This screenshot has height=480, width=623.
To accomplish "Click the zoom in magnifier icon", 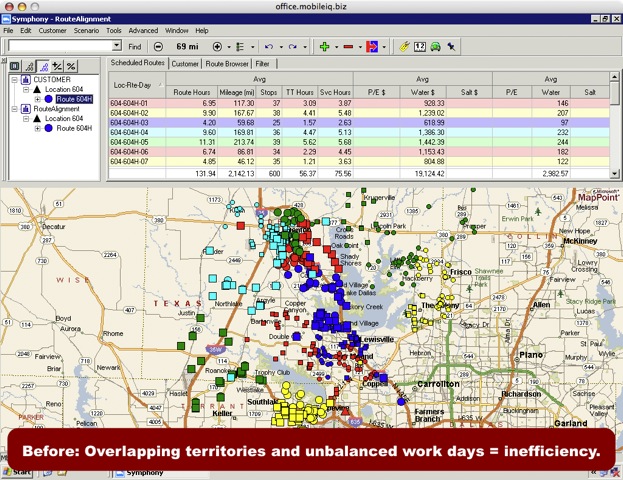I will (x=217, y=46).
